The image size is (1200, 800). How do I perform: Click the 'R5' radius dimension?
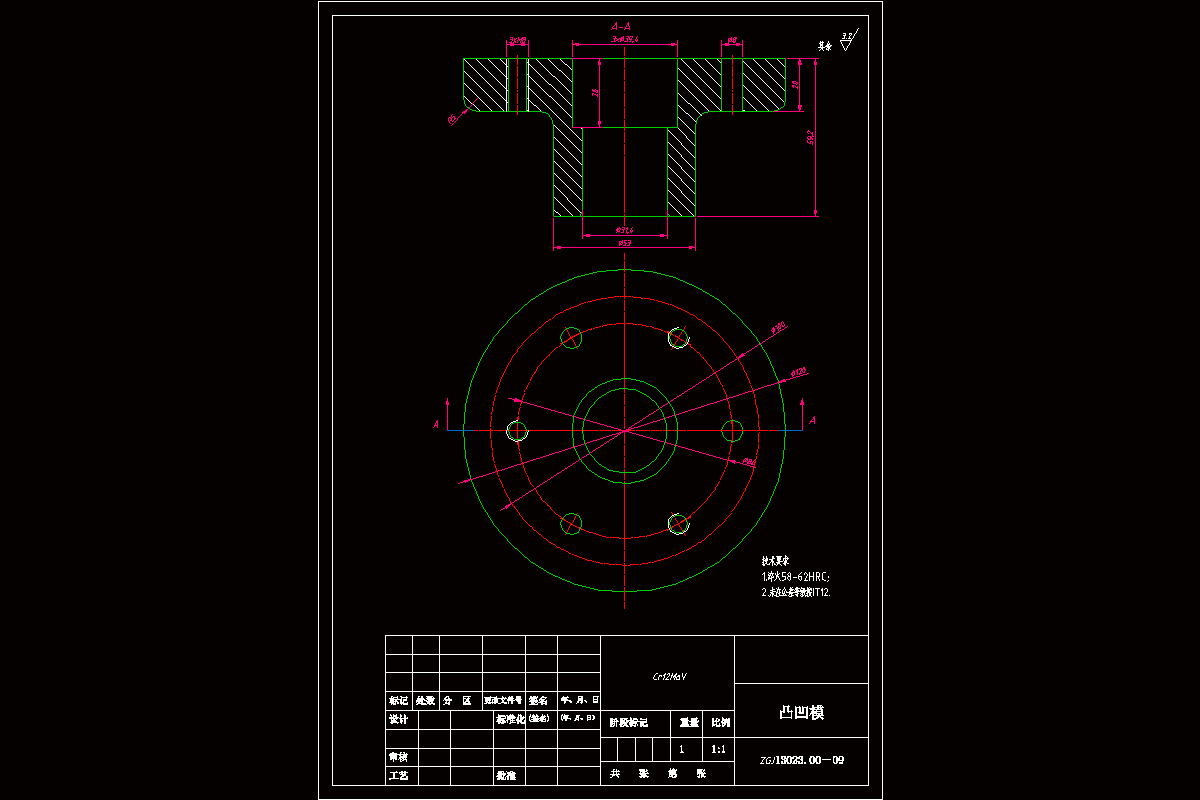(452, 119)
